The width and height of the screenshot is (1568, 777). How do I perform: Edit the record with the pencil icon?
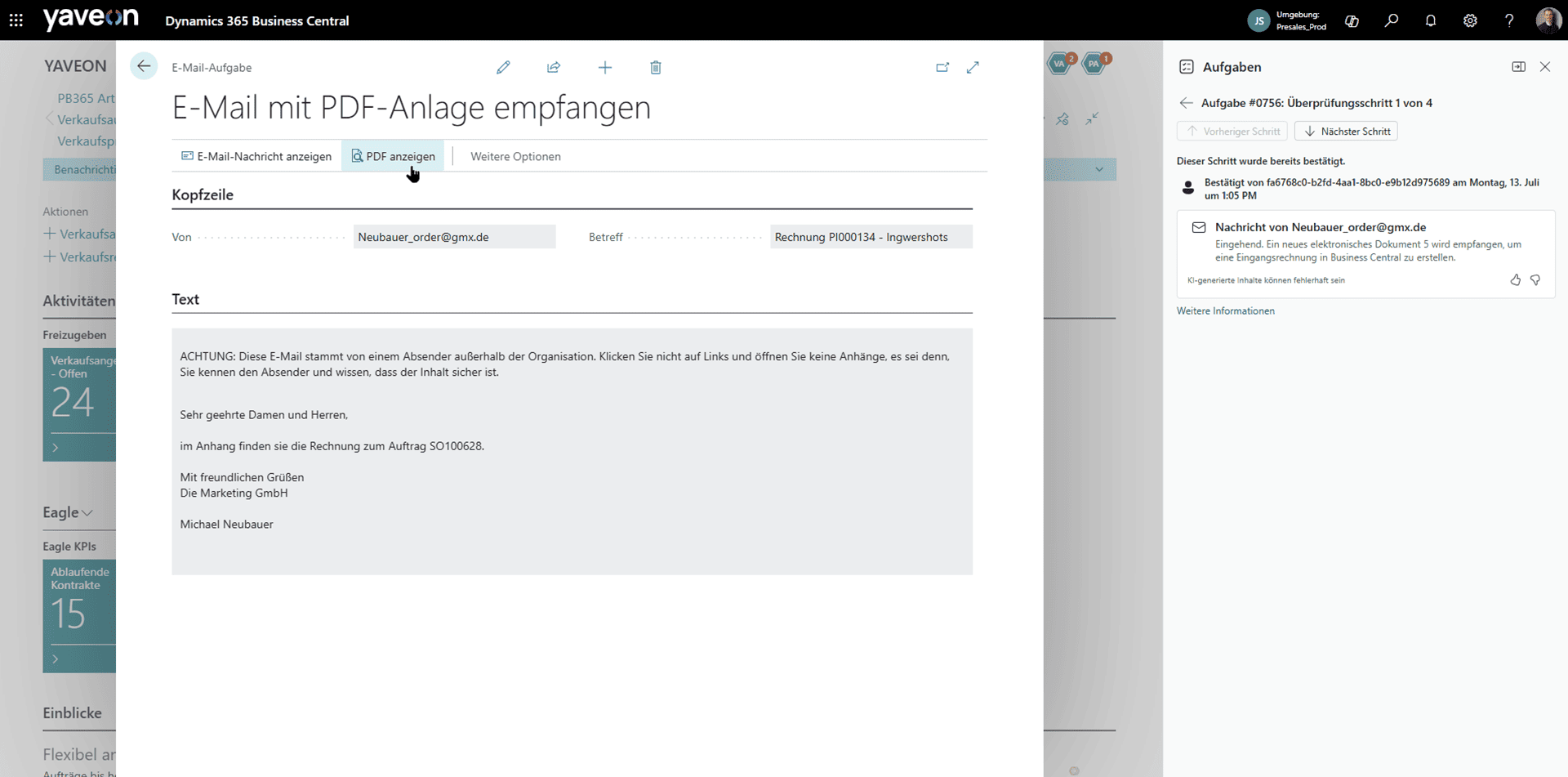pyautogui.click(x=503, y=67)
